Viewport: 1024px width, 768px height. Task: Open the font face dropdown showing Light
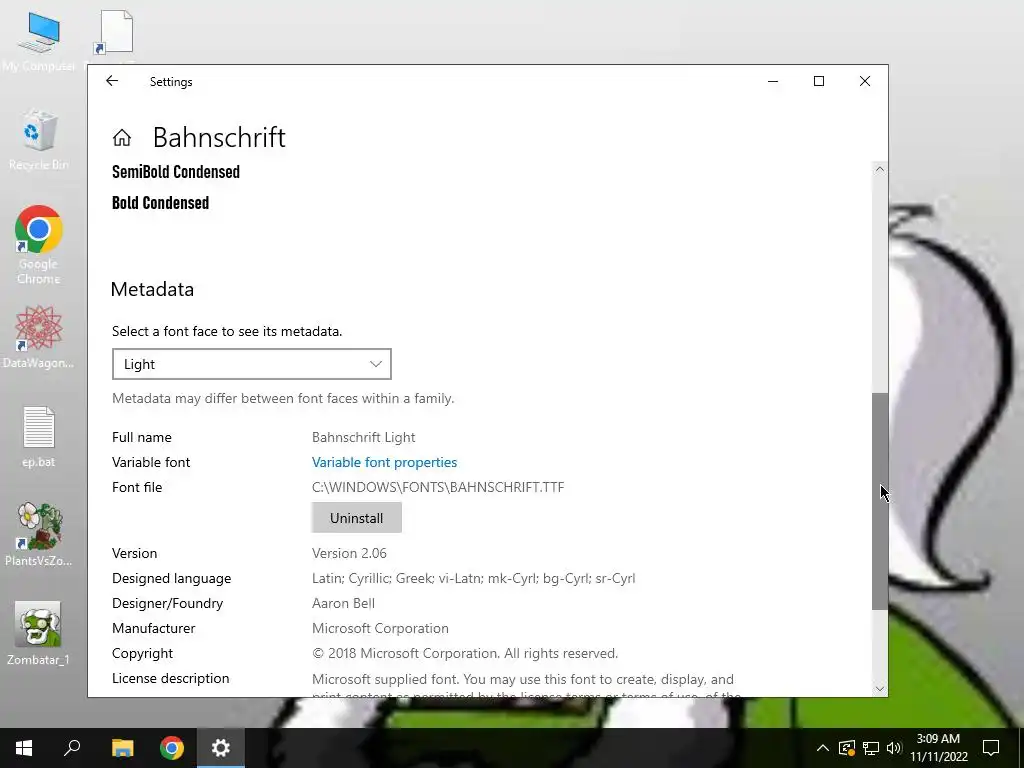coord(251,364)
